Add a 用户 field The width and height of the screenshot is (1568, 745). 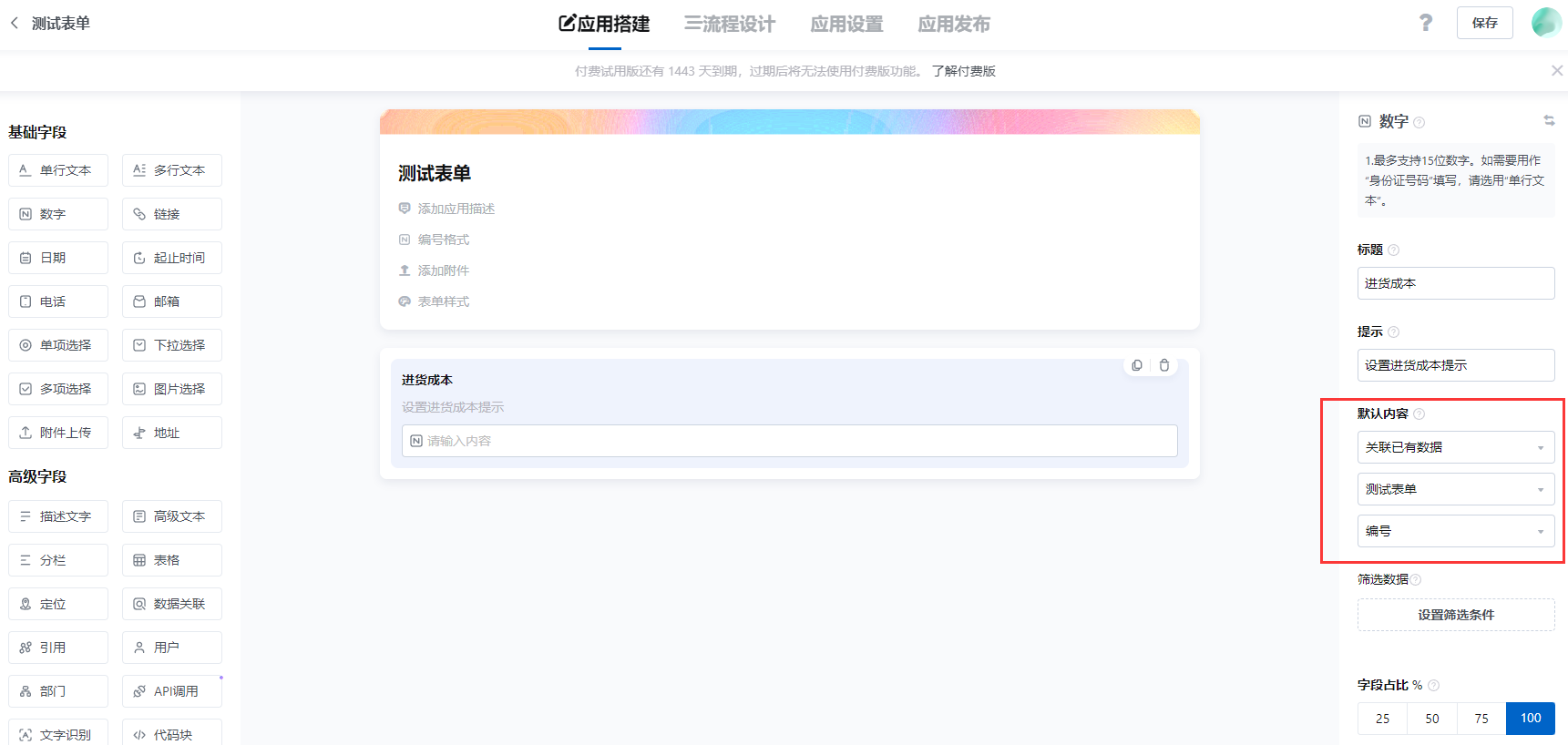[172, 648]
